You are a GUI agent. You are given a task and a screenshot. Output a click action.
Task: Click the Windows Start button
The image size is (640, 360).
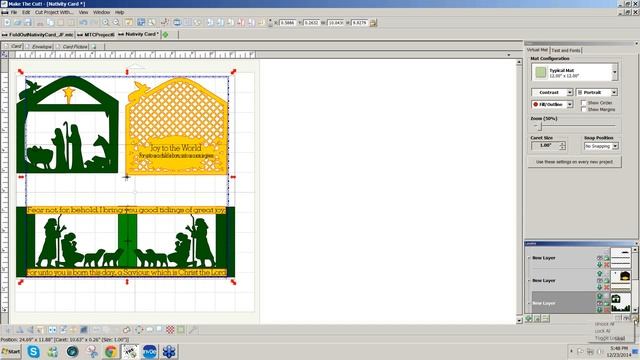11,351
